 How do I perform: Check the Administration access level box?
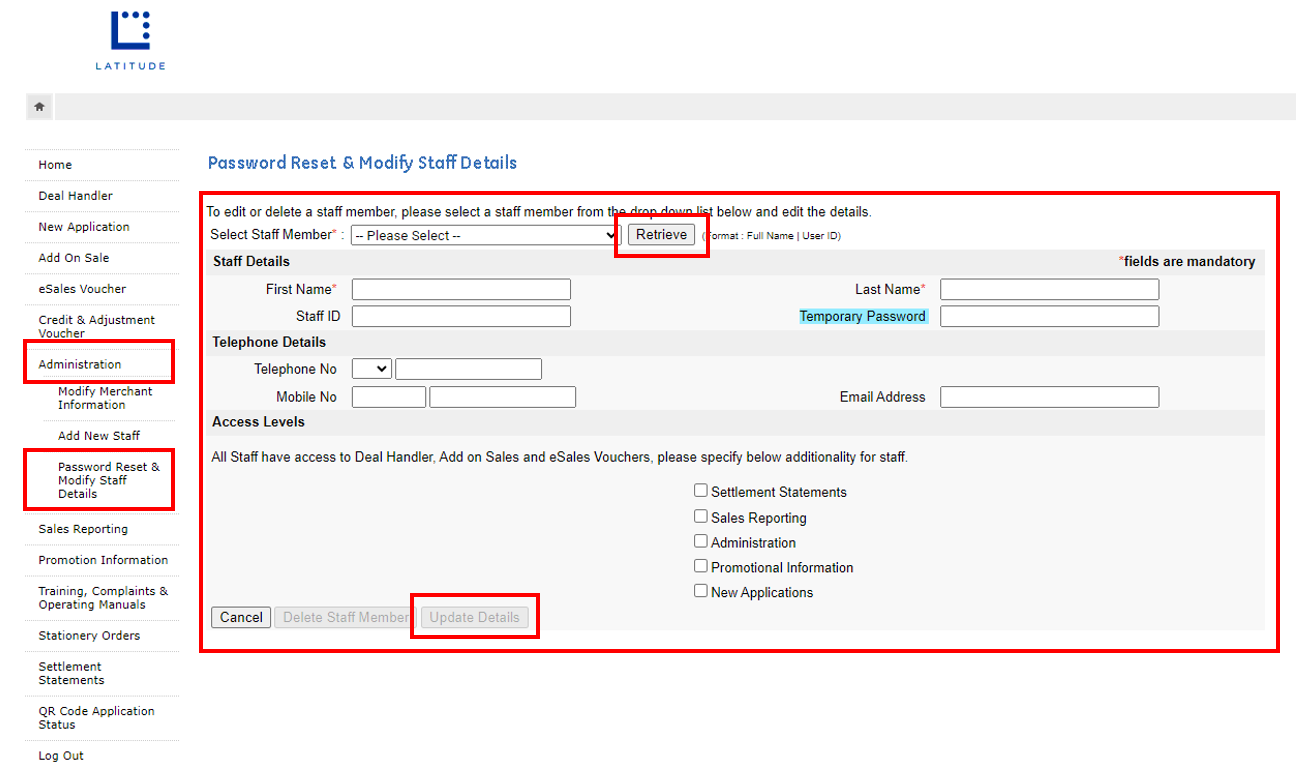tap(701, 542)
